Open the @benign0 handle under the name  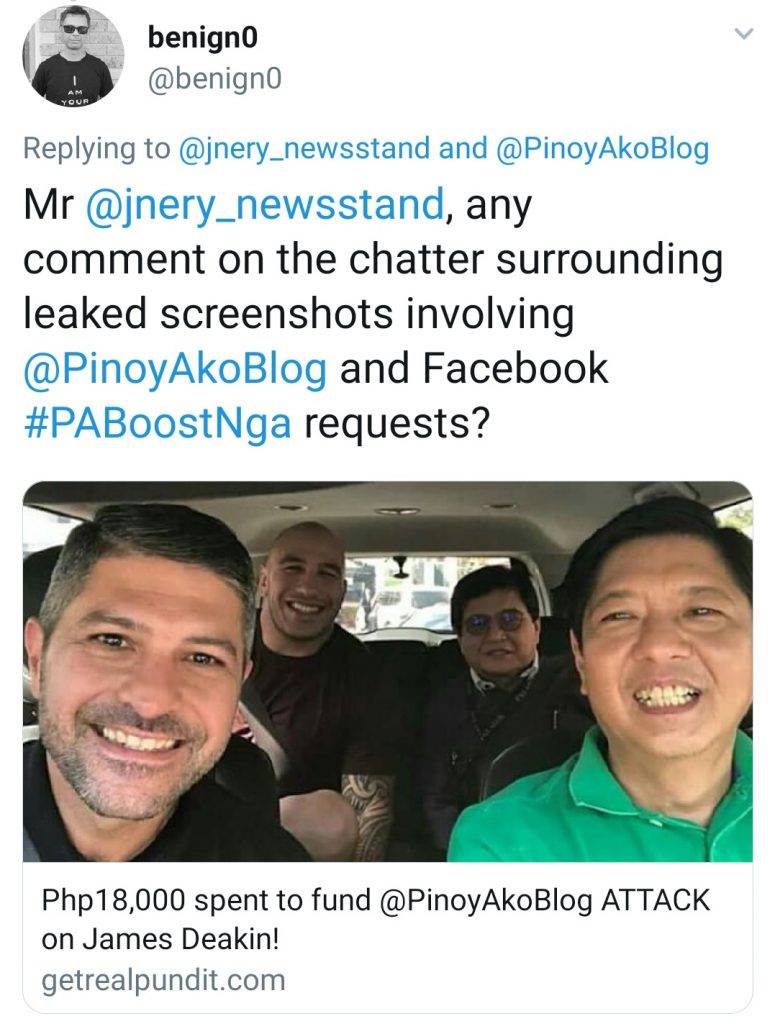[x=215, y=79]
